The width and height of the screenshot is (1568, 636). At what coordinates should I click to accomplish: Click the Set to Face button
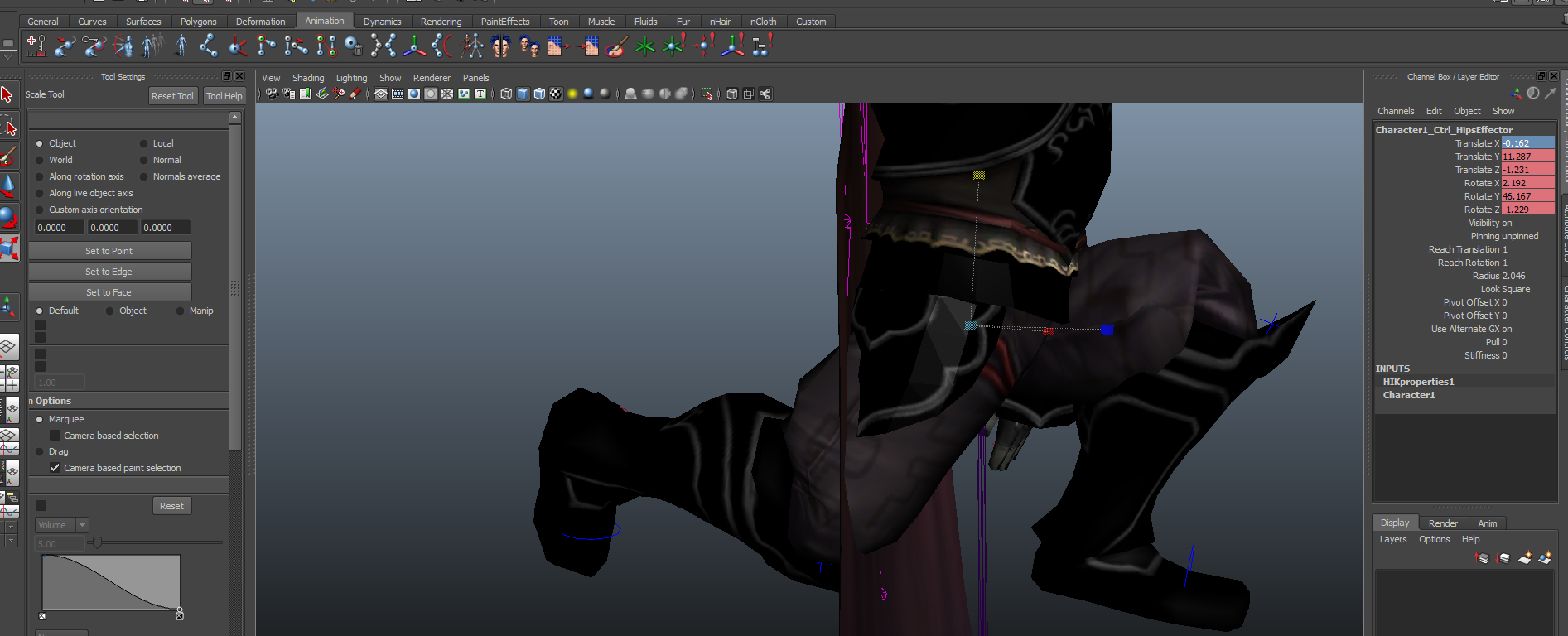tap(109, 292)
